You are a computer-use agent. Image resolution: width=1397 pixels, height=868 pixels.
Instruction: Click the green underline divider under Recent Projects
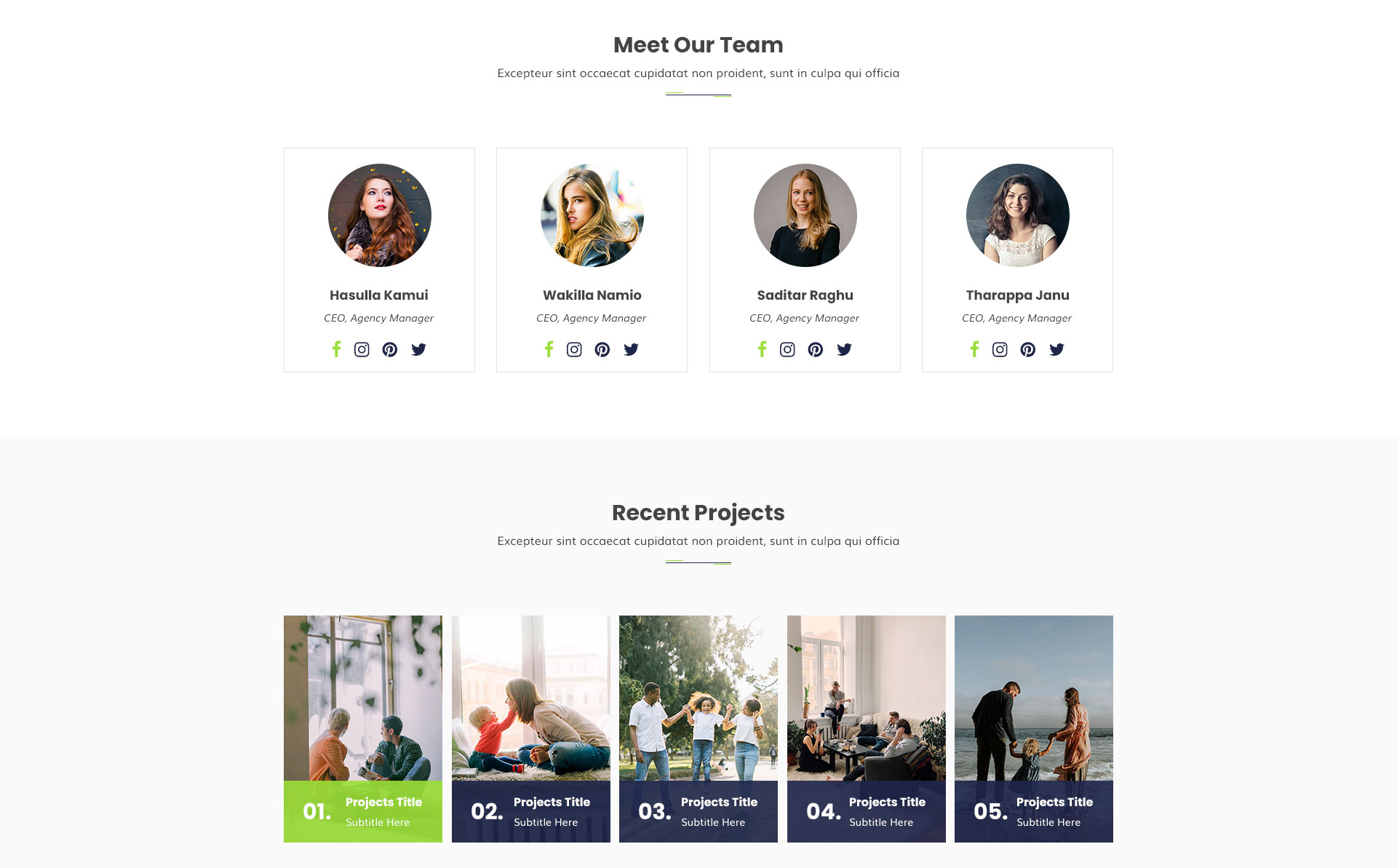click(x=698, y=561)
